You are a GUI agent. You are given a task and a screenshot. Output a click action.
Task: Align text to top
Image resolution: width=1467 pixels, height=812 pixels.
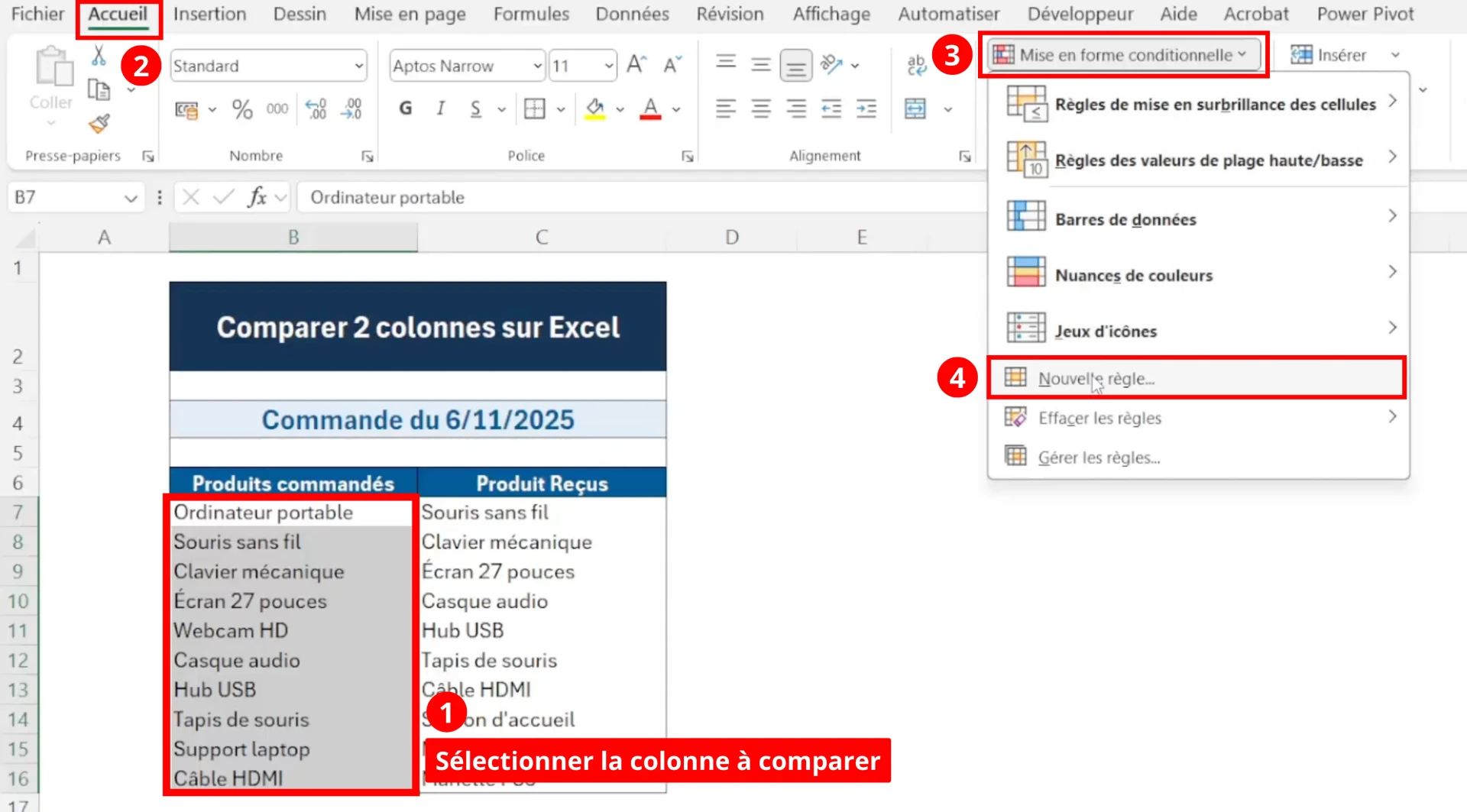tap(726, 63)
